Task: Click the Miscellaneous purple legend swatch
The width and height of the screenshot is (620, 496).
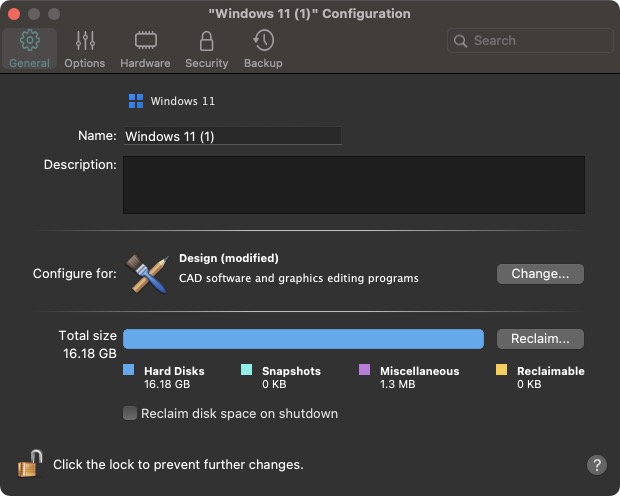Action: [x=364, y=370]
